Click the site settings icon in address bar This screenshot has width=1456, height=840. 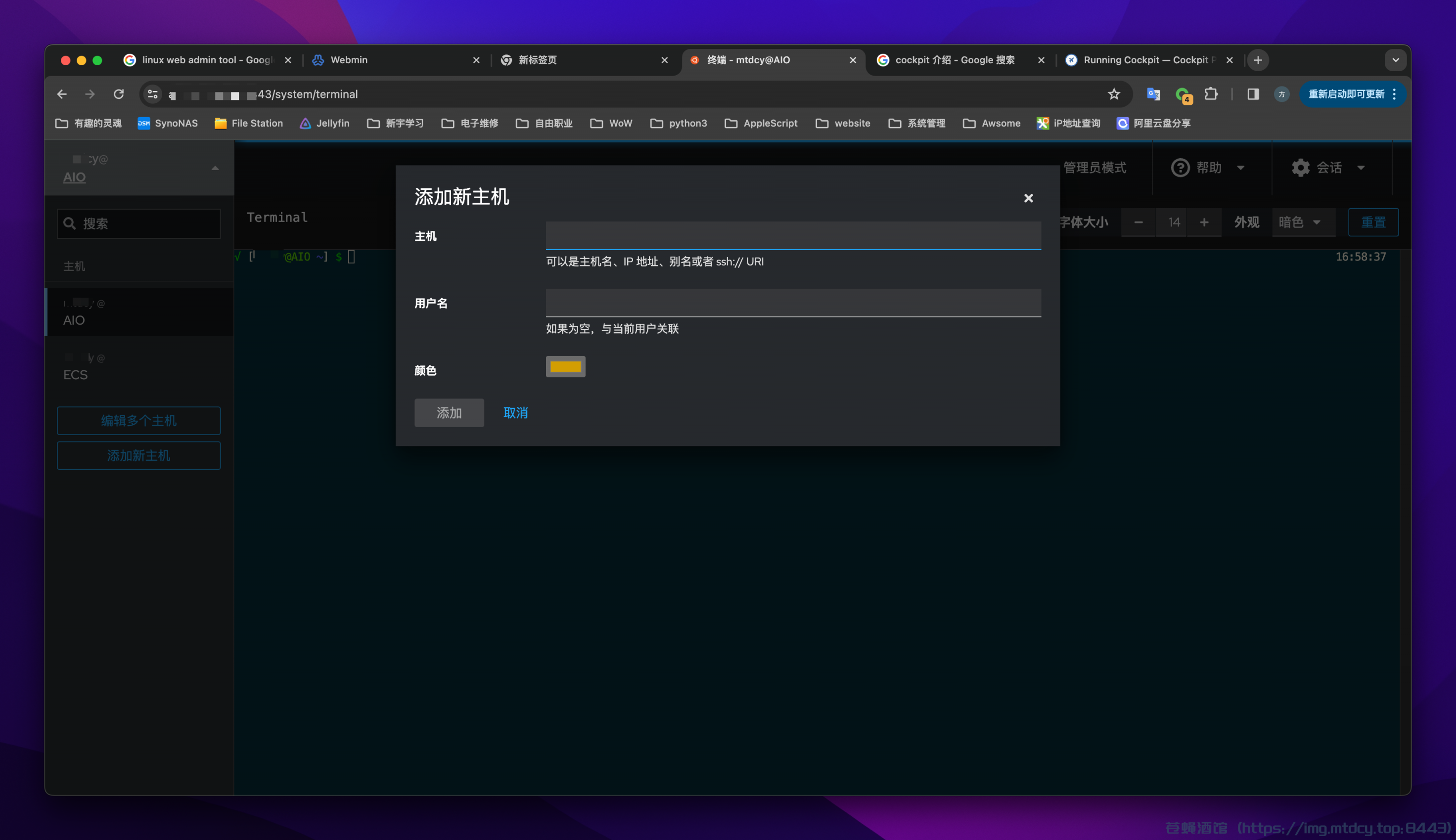[152, 94]
